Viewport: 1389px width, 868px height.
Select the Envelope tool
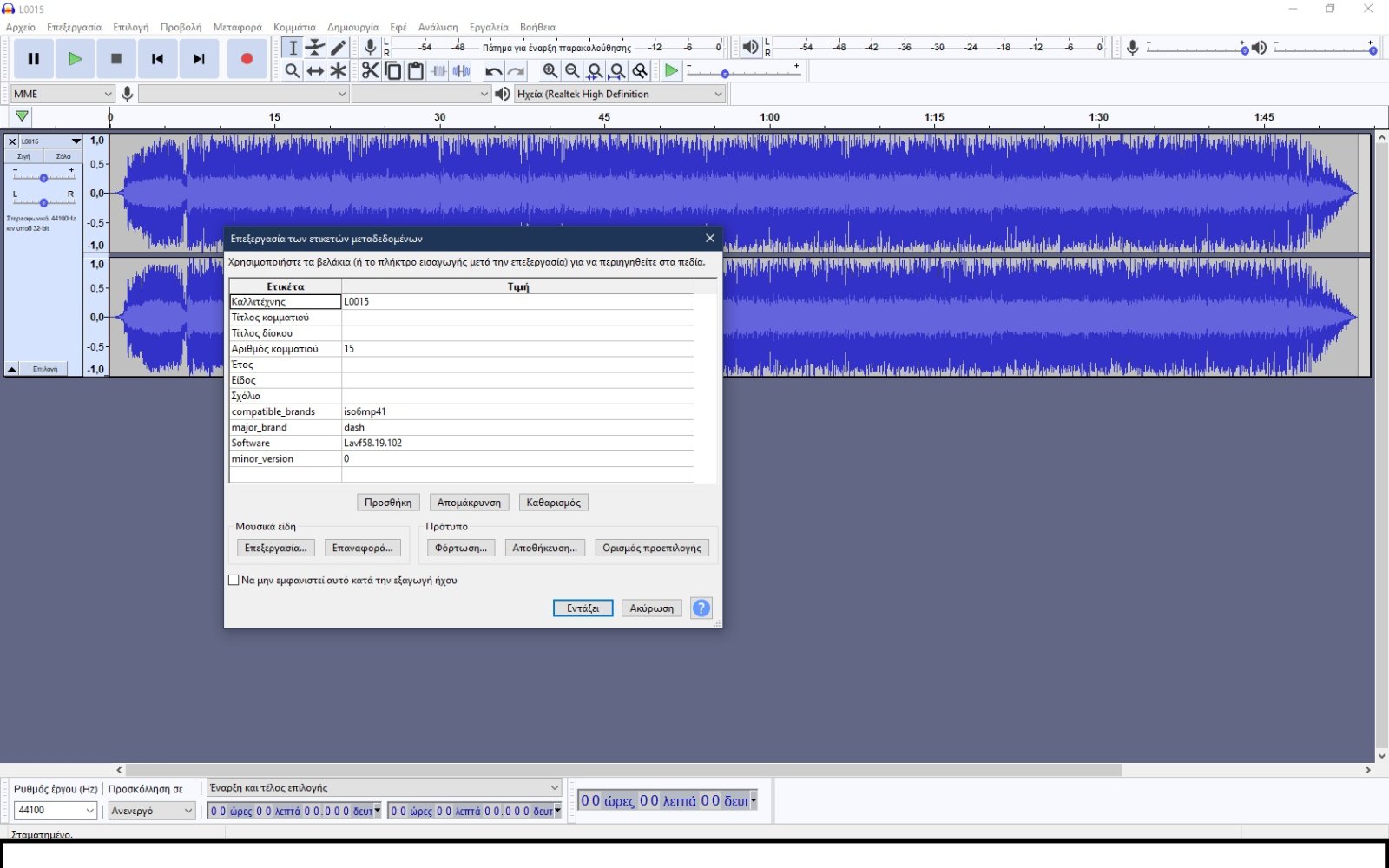tap(315, 48)
